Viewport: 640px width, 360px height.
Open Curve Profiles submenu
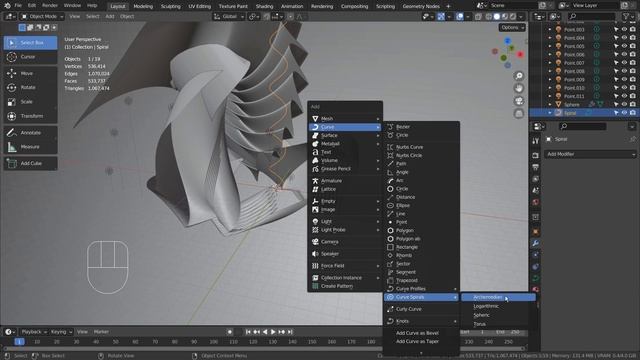click(x=422, y=289)
